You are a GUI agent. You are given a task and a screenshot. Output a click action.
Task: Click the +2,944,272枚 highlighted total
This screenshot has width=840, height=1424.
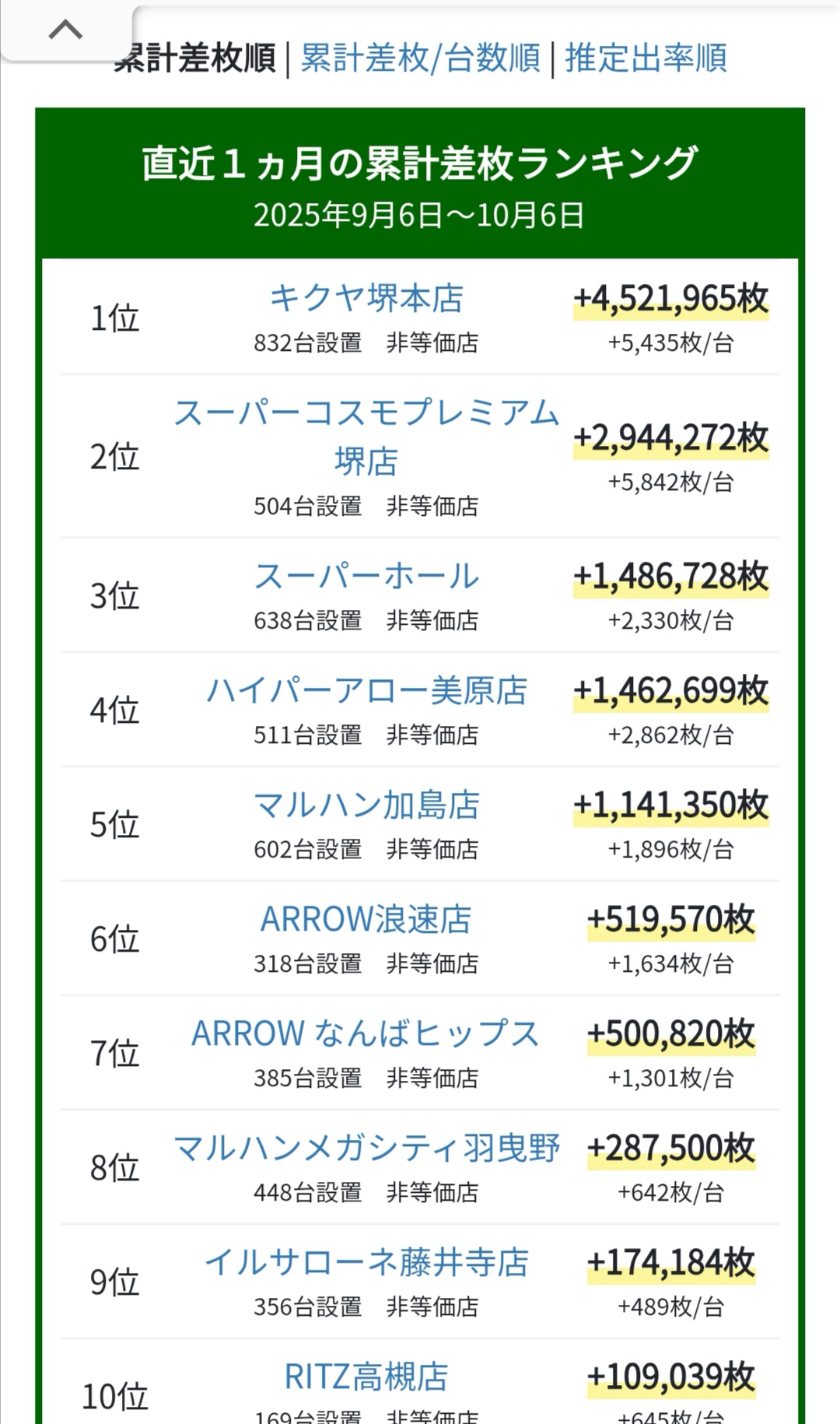point(670,439)
